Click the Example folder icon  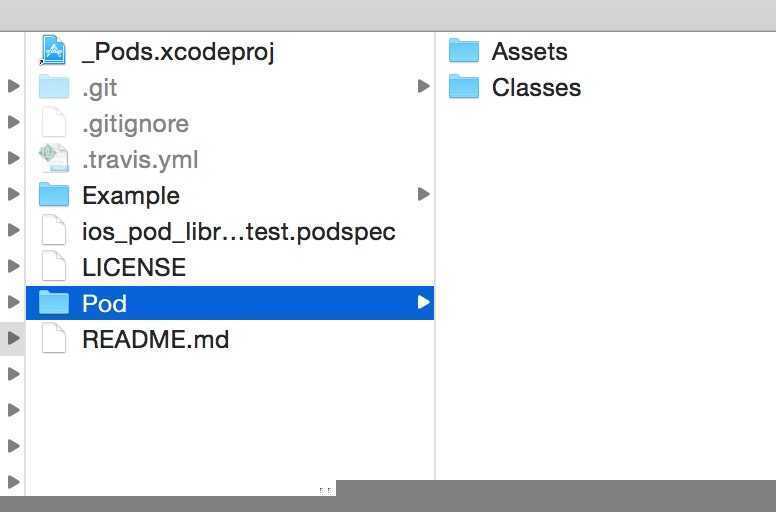53,194
